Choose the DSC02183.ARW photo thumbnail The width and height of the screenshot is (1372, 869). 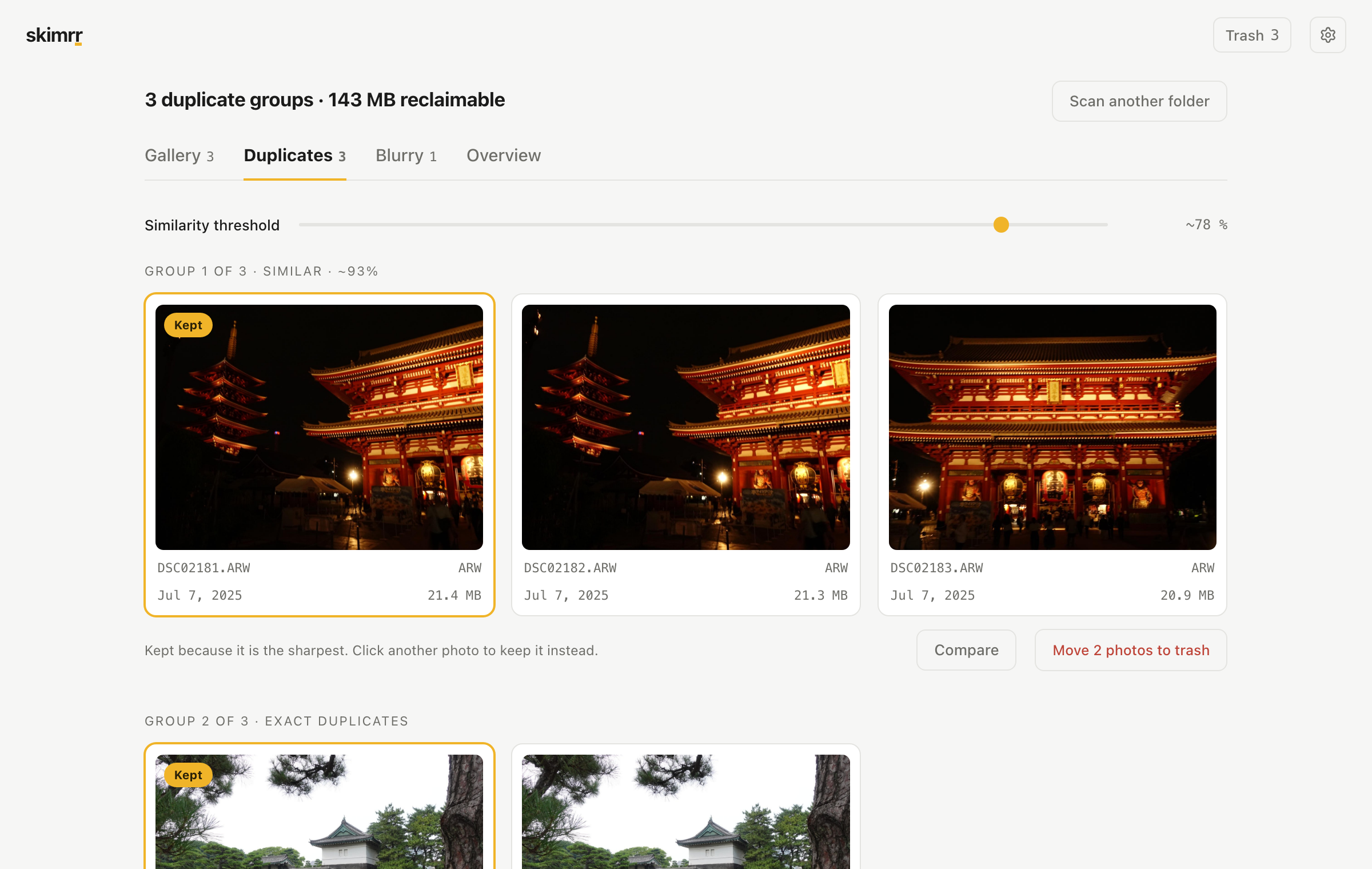[x=1052, y=427]
